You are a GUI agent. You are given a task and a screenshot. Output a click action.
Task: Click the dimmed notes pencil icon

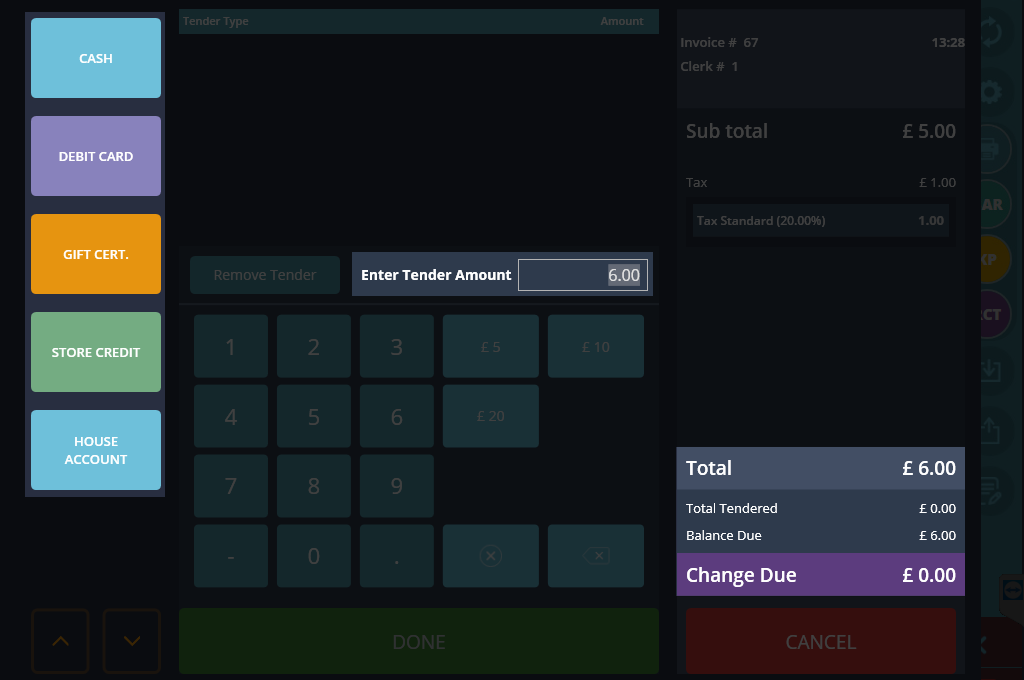991,491
